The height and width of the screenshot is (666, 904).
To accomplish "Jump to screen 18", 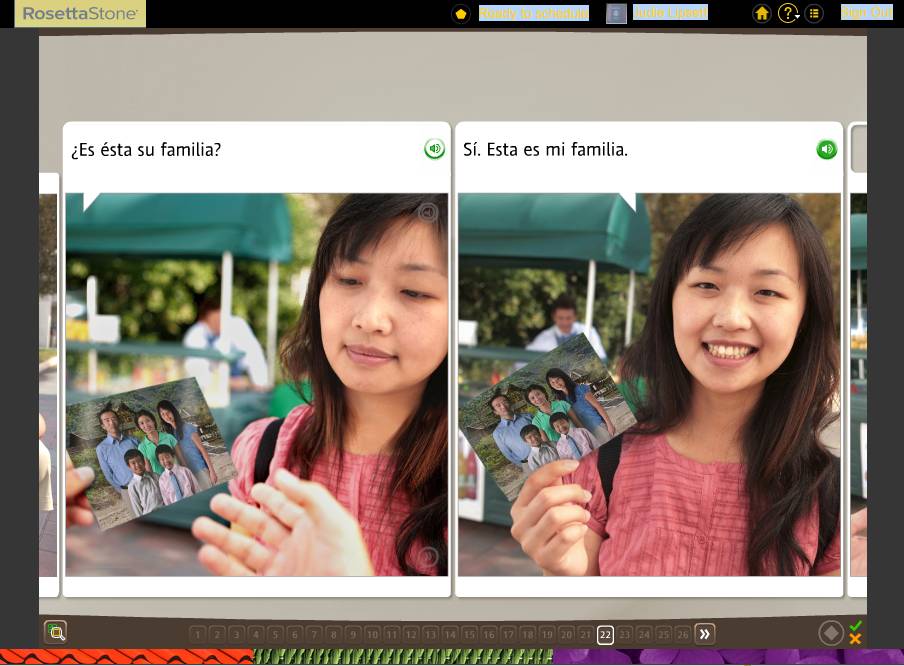I will pos(528,634).
